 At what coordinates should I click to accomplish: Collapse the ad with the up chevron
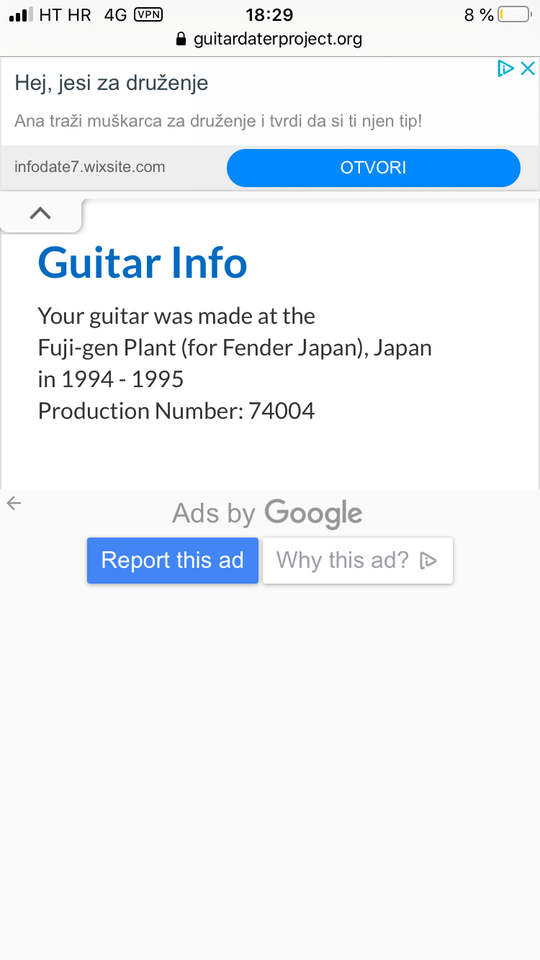[x=40, y=213]
